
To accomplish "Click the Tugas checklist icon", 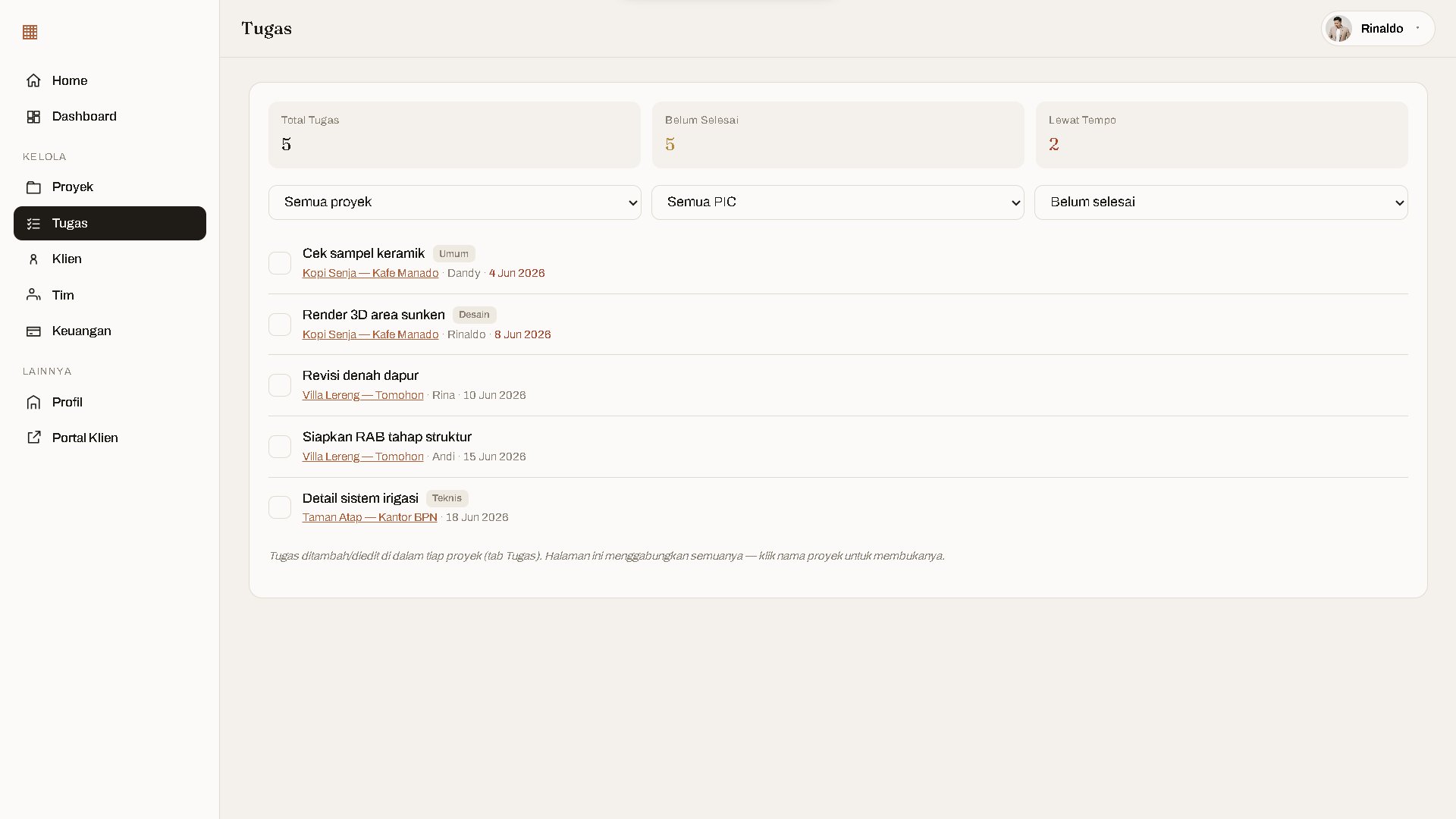I will pos(33,224).
